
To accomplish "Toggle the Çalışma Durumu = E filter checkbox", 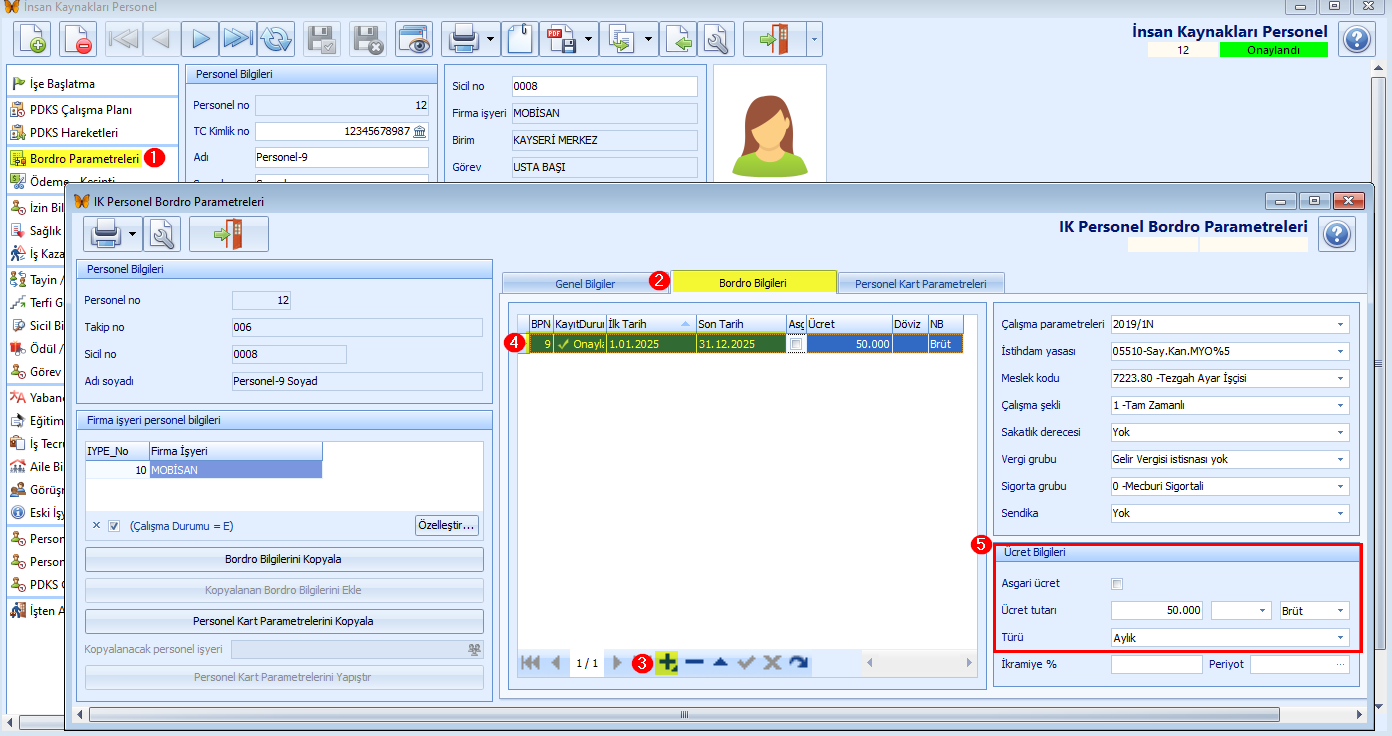I will point(114,526).
